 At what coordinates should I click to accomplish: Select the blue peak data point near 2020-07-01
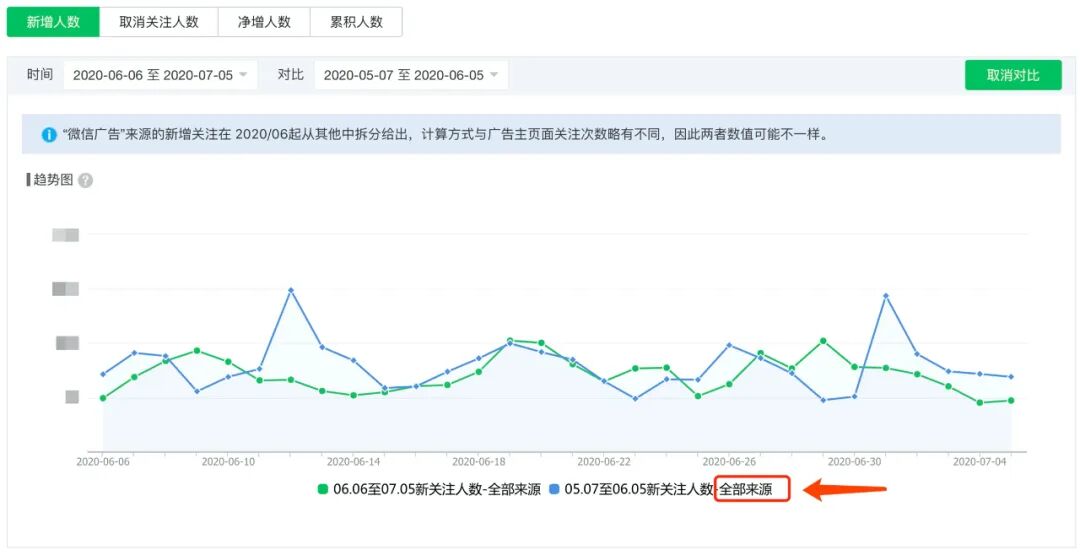coord(886,296)
